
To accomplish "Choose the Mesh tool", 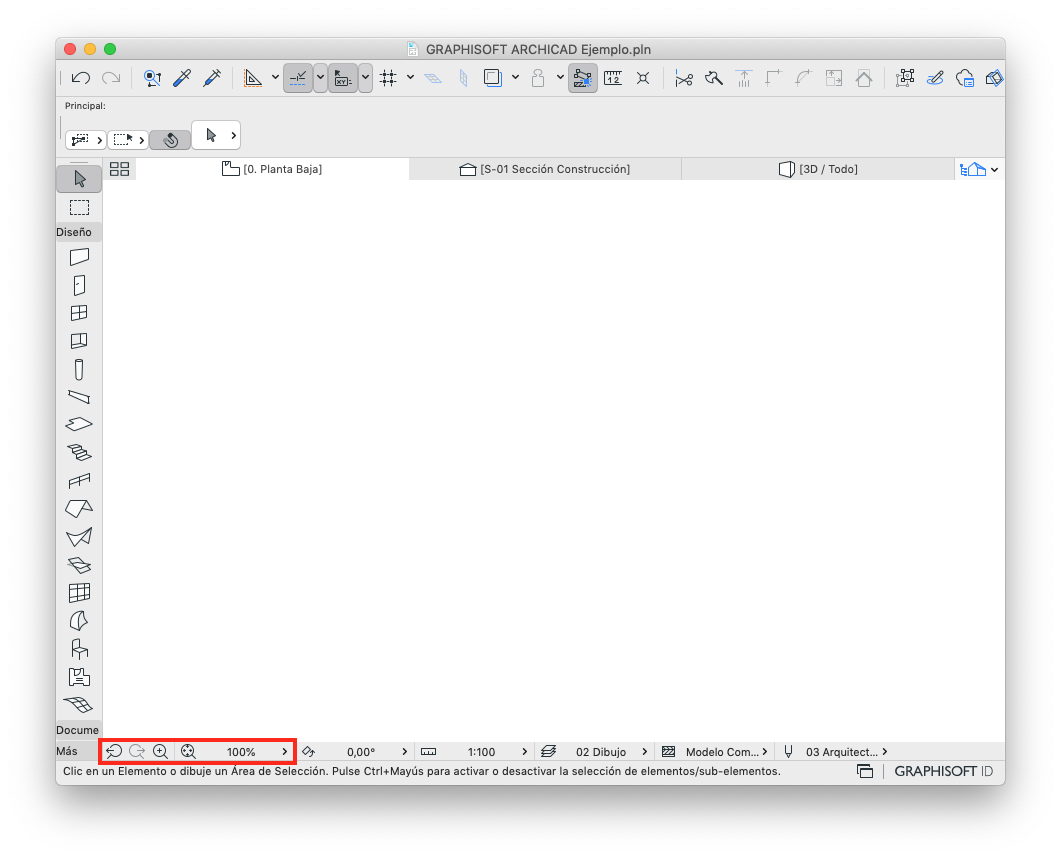I will click(79, 705).
